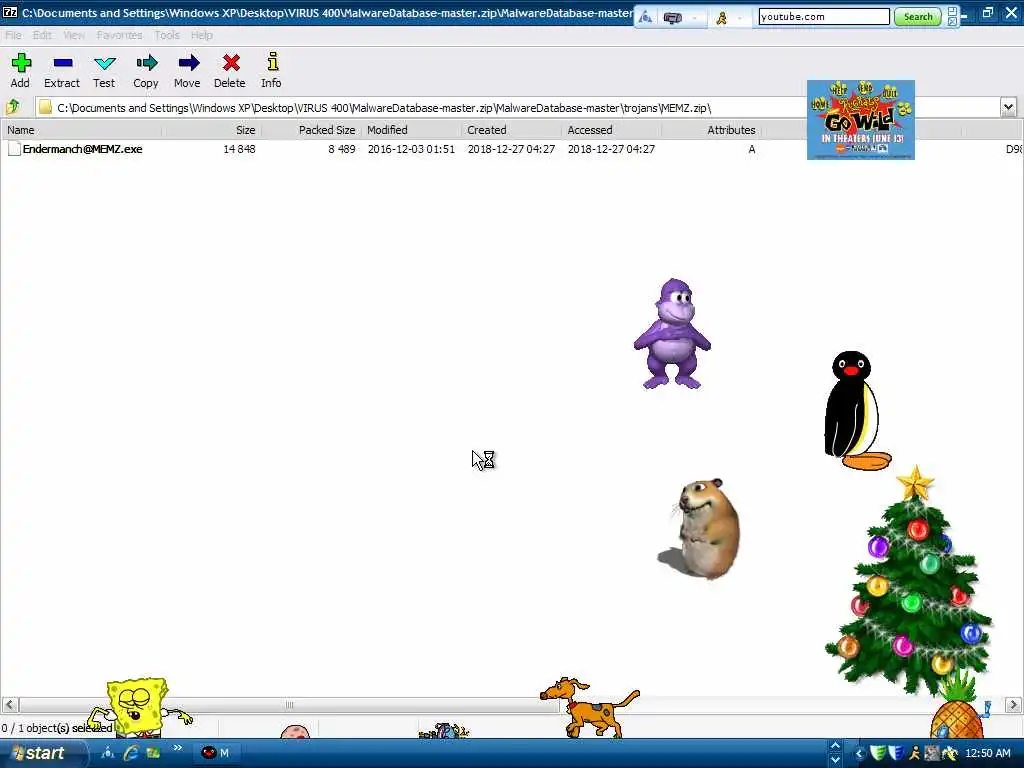Click the taskbar scroll up arrow

[x=835, y=746]
